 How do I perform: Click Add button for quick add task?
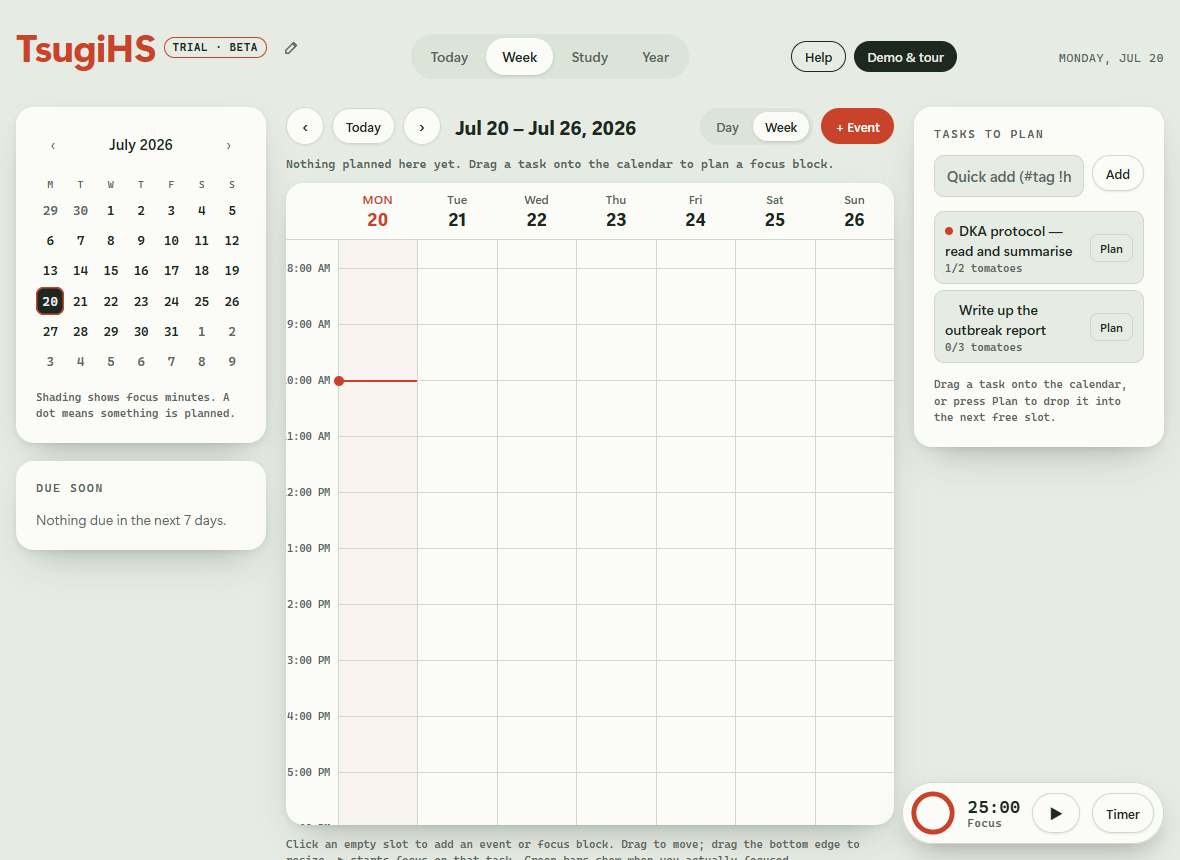point(1118,174)
